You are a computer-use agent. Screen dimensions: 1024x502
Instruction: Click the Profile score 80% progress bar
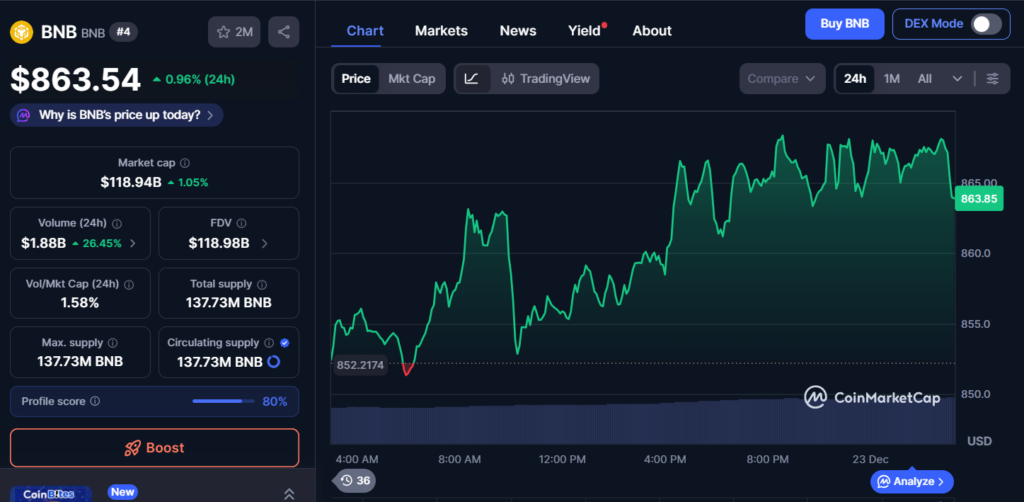(223, 401)
